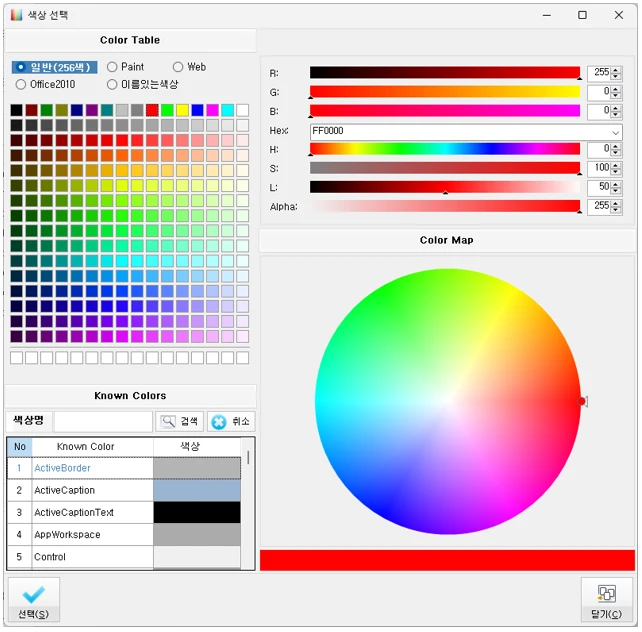Screen dimensions: 642x632
Task: Click the first empty custom color slot
Action: [x=17, y=357]
